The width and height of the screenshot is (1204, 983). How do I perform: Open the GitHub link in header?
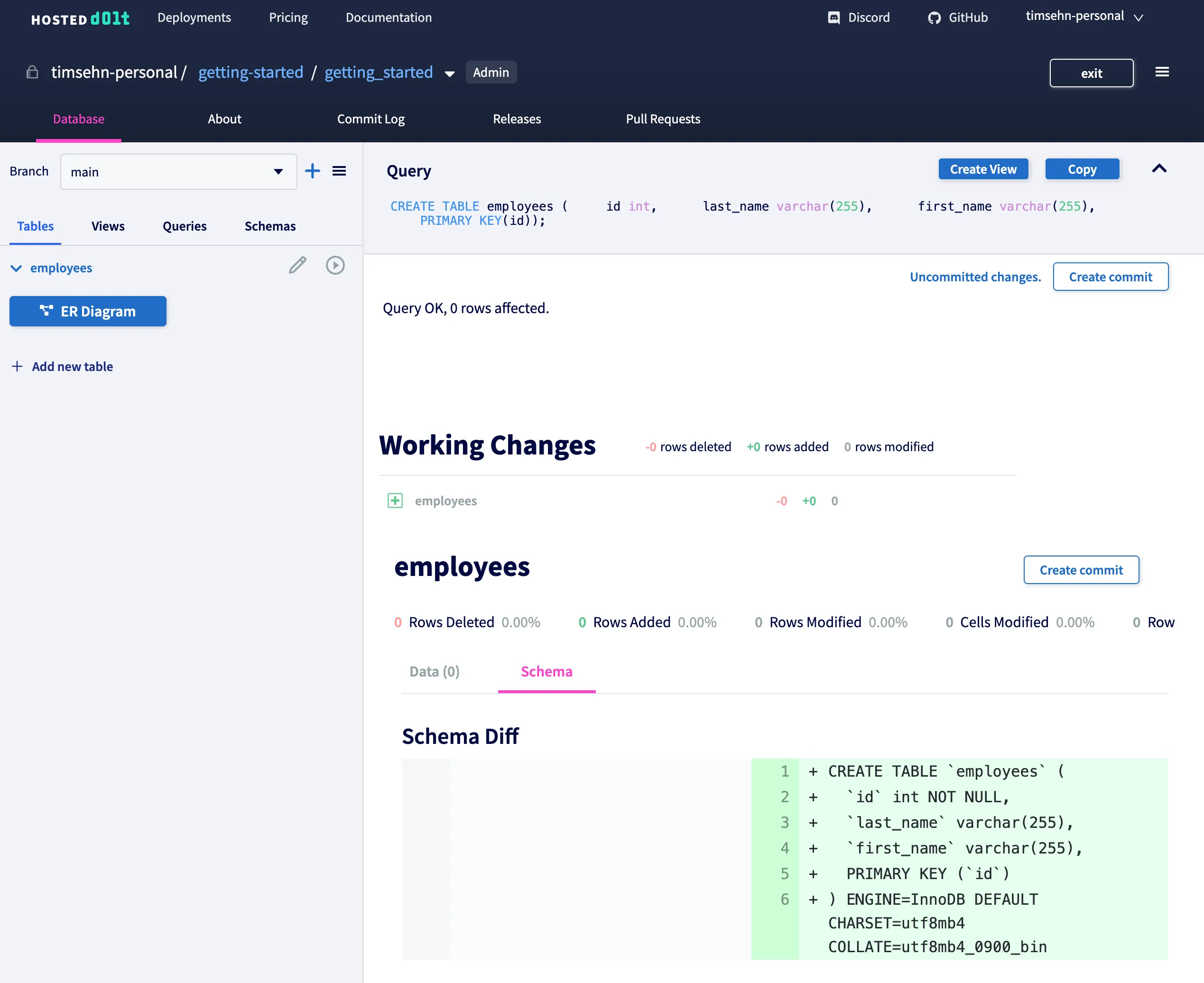(x=958, y=18)
